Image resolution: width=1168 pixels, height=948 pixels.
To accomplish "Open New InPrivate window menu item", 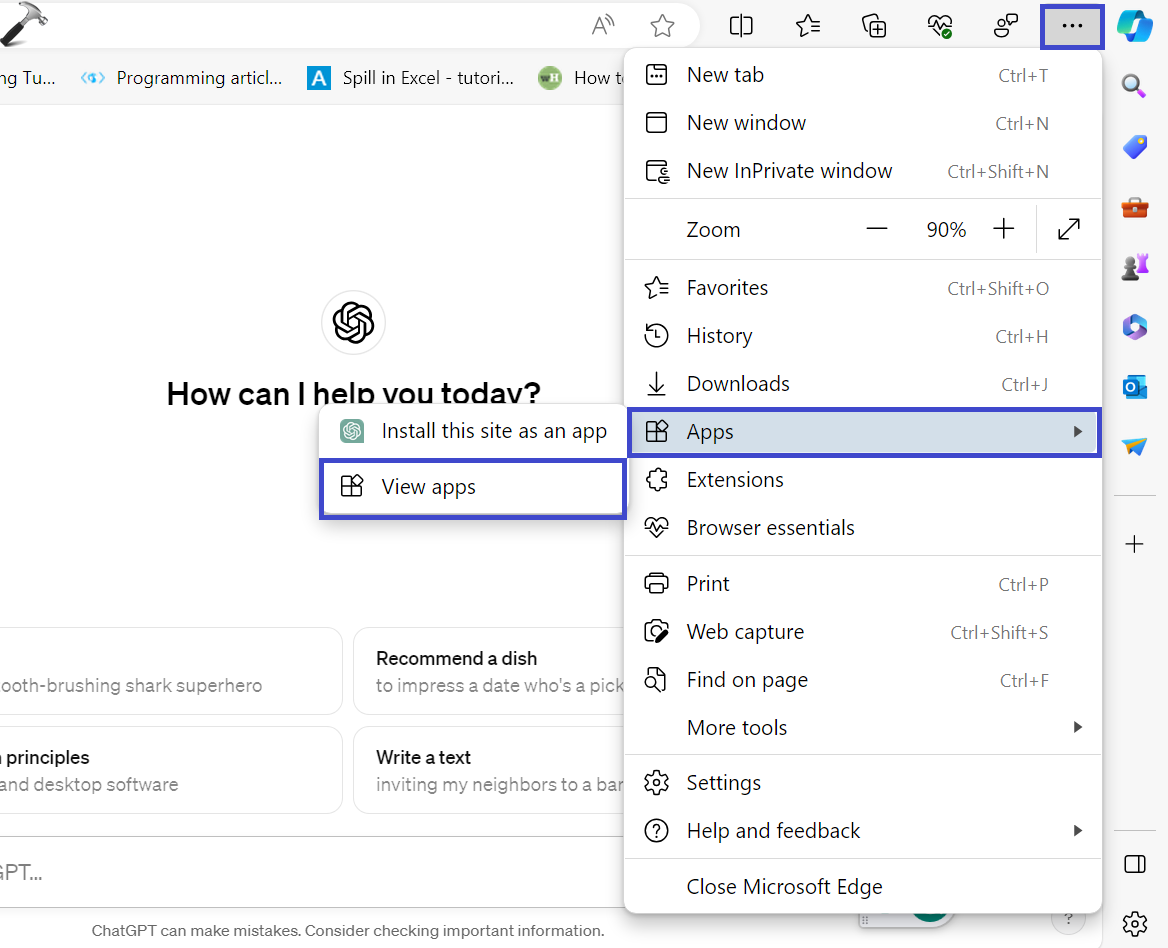I will click(x=789, y=171).
